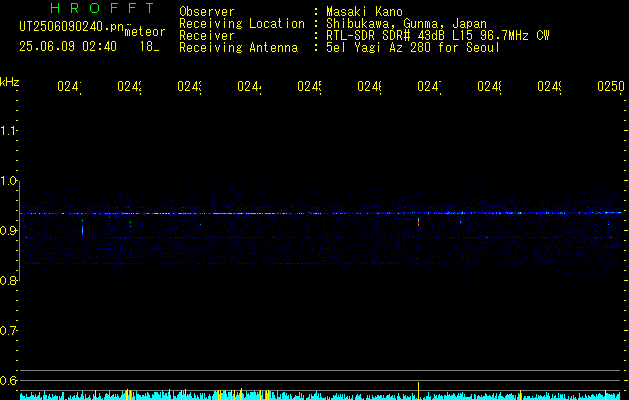The height and width of the screenshot is (400, 629).
Task: Click the date stamp 25.06.09 02:40
Action: pos(68,47)
